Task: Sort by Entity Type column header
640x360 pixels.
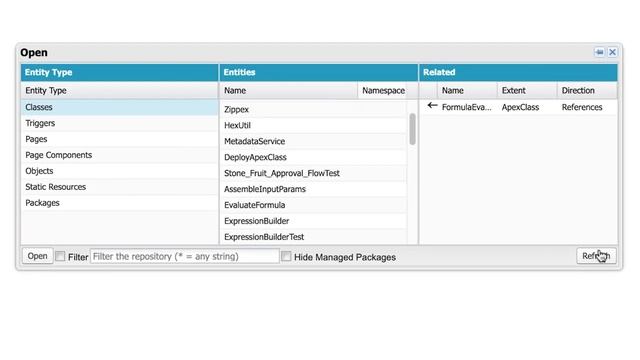Action: [x=119, y=90]
